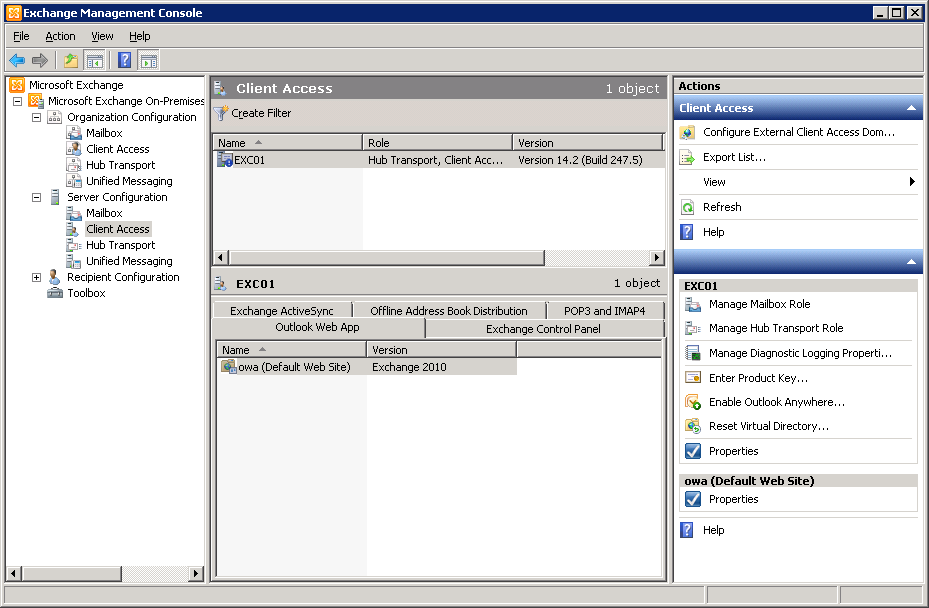This screenshot has height=608, width=929.
Task: Switch to the Exchange ActiveSync tab
Action: coord(282,311)
